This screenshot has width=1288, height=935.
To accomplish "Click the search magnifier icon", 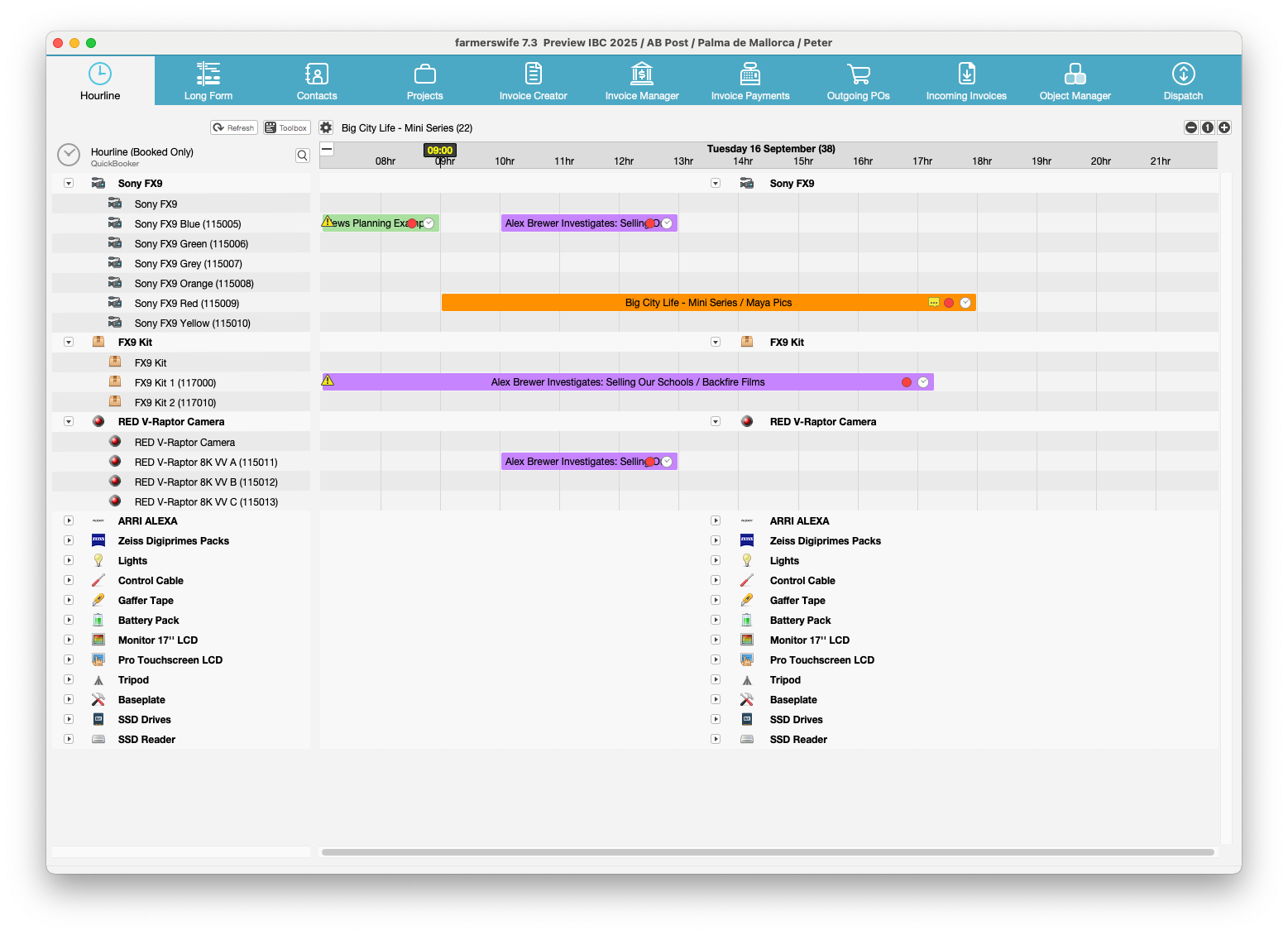I will (x=303, y=155).
